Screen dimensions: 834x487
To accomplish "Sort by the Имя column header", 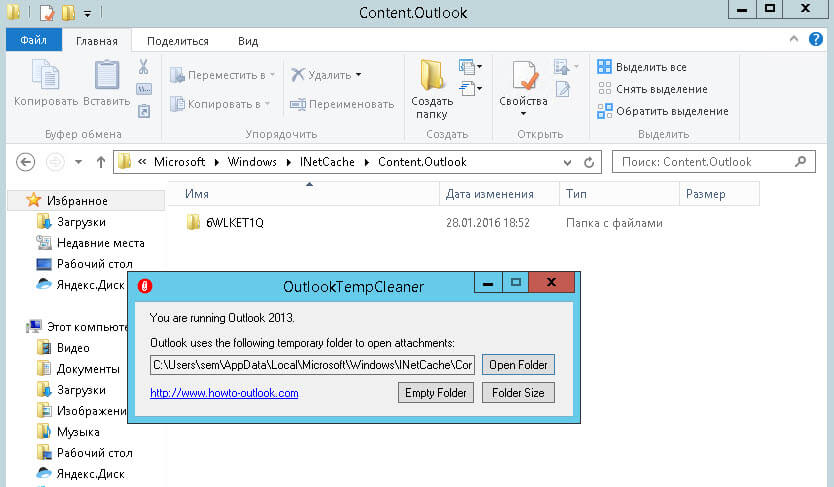I will point(304,194).
